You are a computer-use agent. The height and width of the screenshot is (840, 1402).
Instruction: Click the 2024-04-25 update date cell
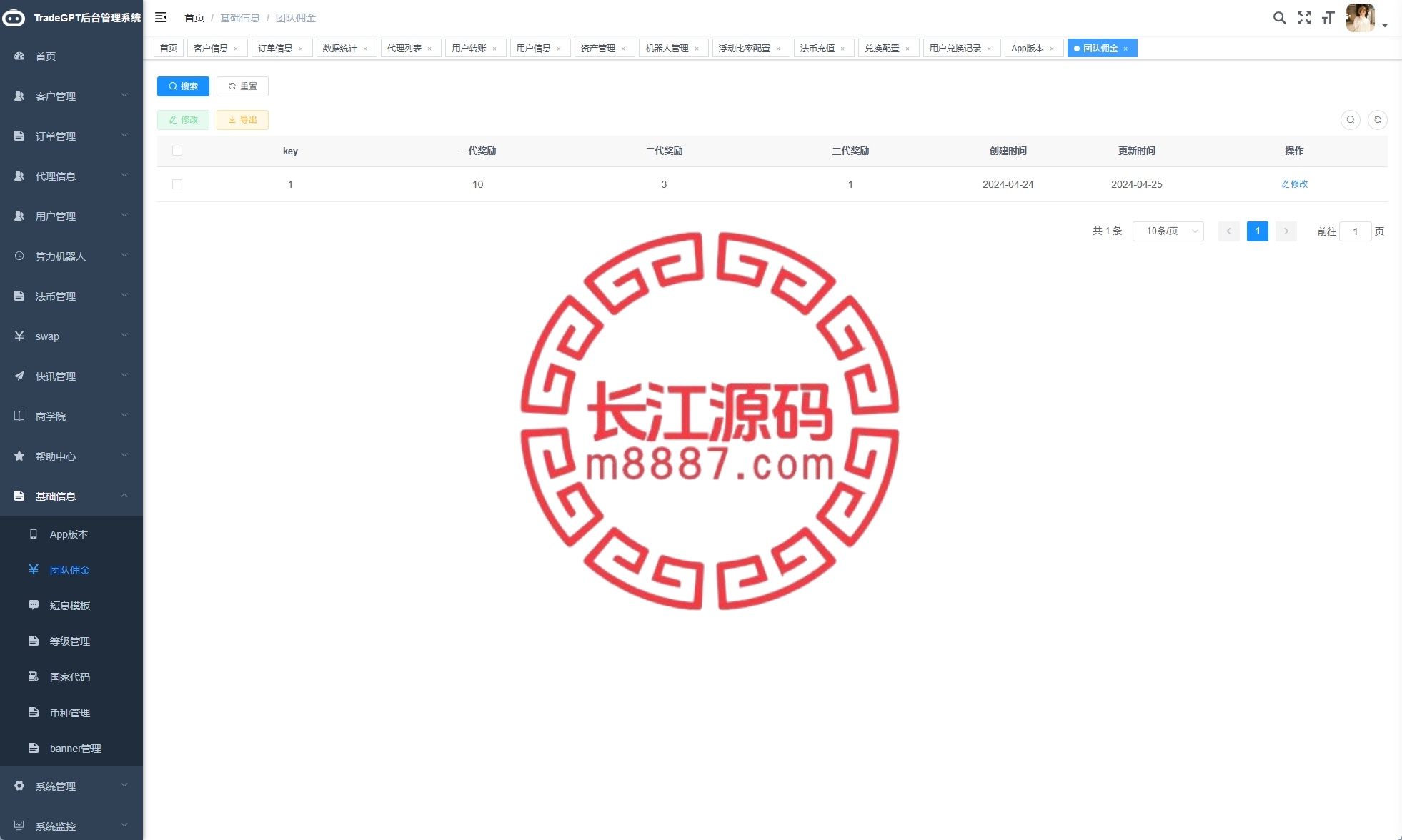(1136, 184)
